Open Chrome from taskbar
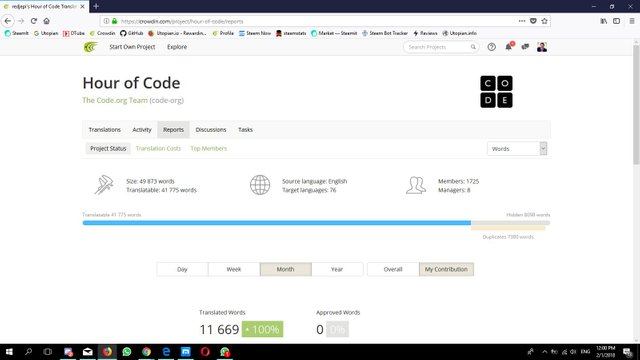The image size is (640, 360). [x=147, y=351]
